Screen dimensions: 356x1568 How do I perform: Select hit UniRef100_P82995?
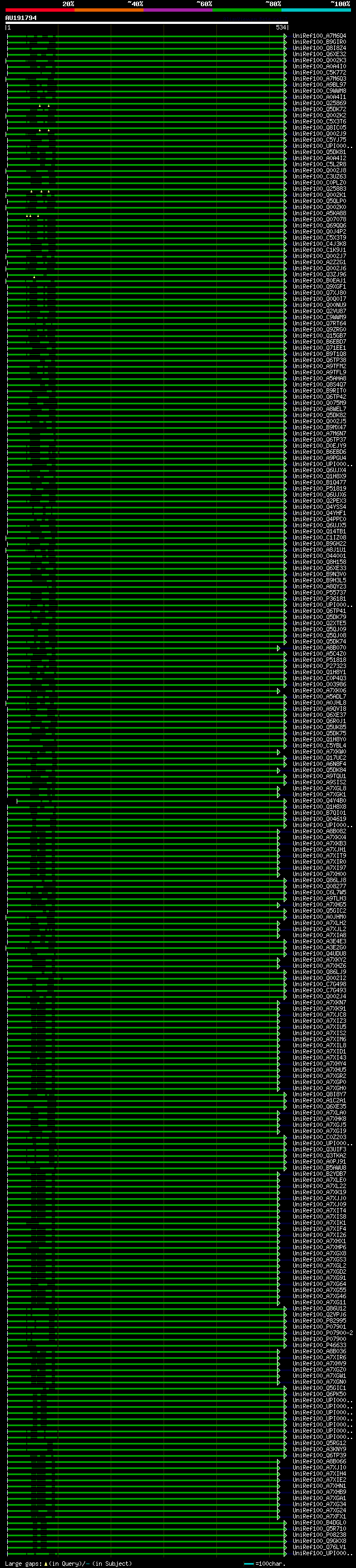319,1320
